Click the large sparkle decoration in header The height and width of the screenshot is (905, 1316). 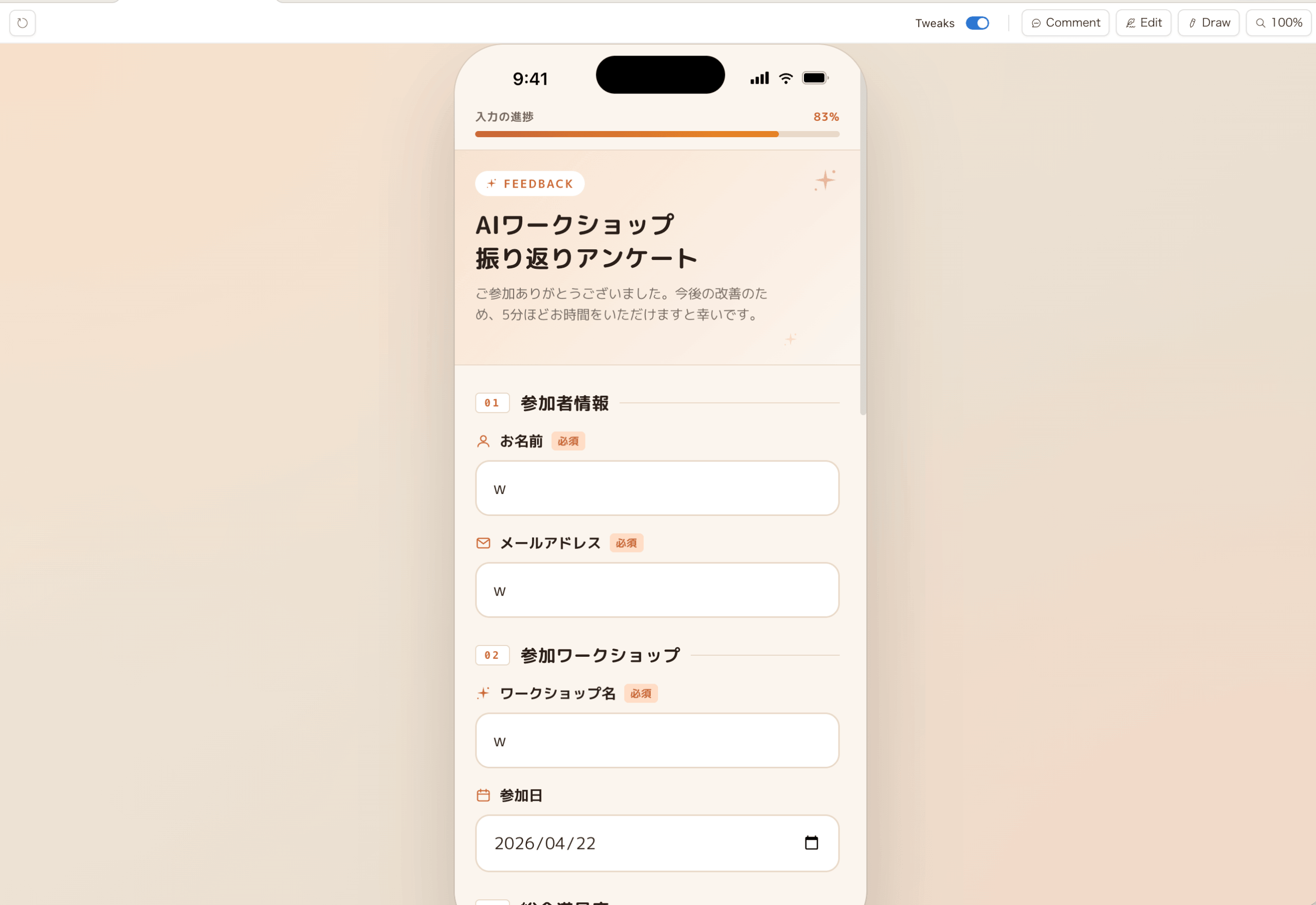(x=825, y=180)
